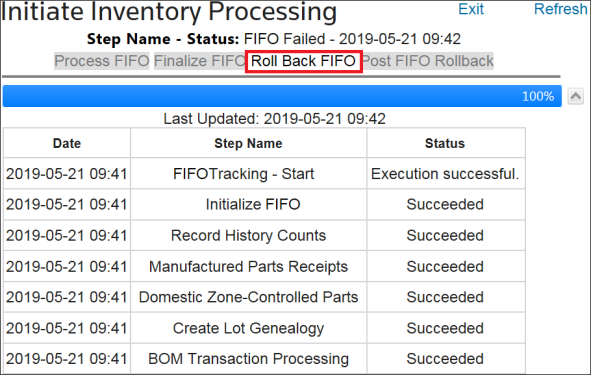Select the FIFOTracking - Start row
Viewport: 591px width, 375px height.
coord(264,174)
